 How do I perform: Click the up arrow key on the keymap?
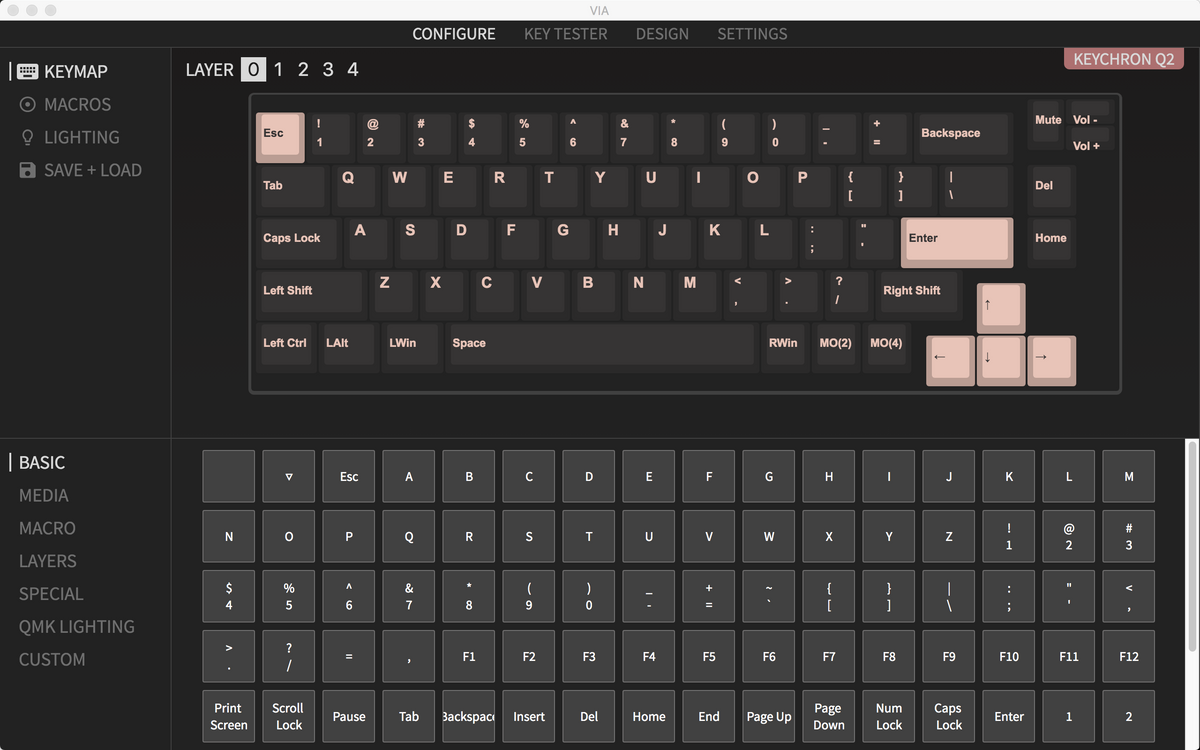coord(1000,307)
